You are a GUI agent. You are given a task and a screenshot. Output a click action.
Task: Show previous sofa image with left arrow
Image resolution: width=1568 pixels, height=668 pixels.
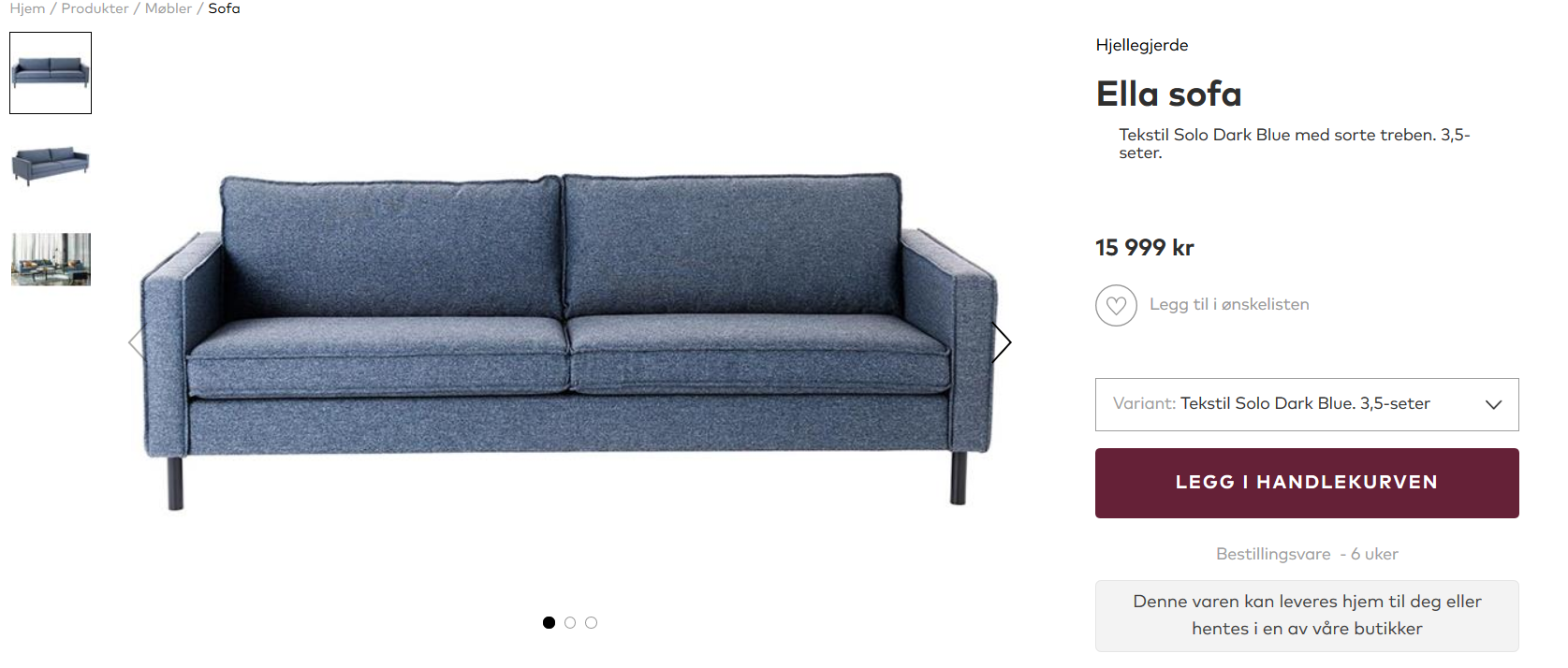(137, 342)
